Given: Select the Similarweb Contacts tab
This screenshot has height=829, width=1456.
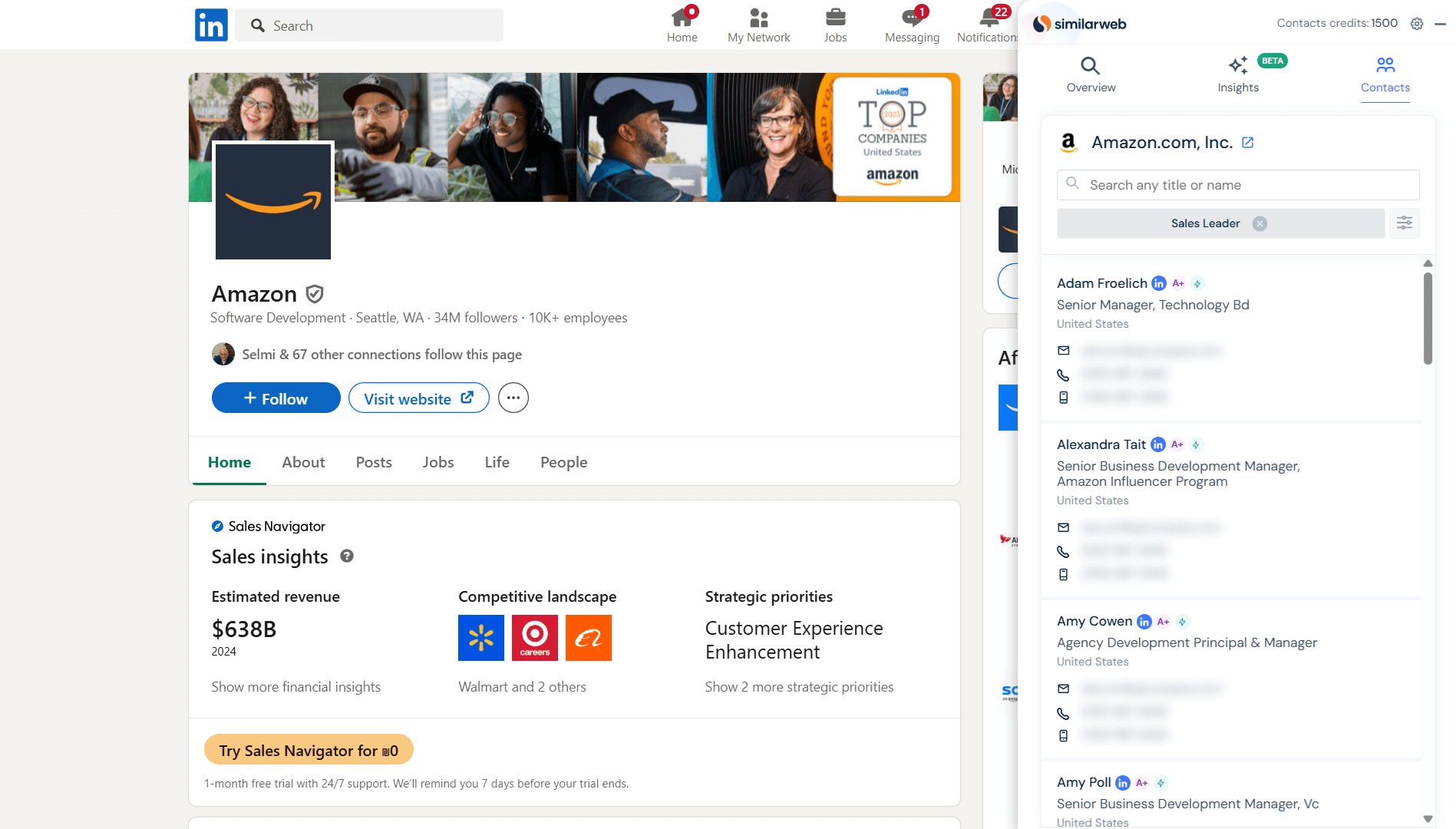Looking at the screenshot, I should click(1385, 75).
